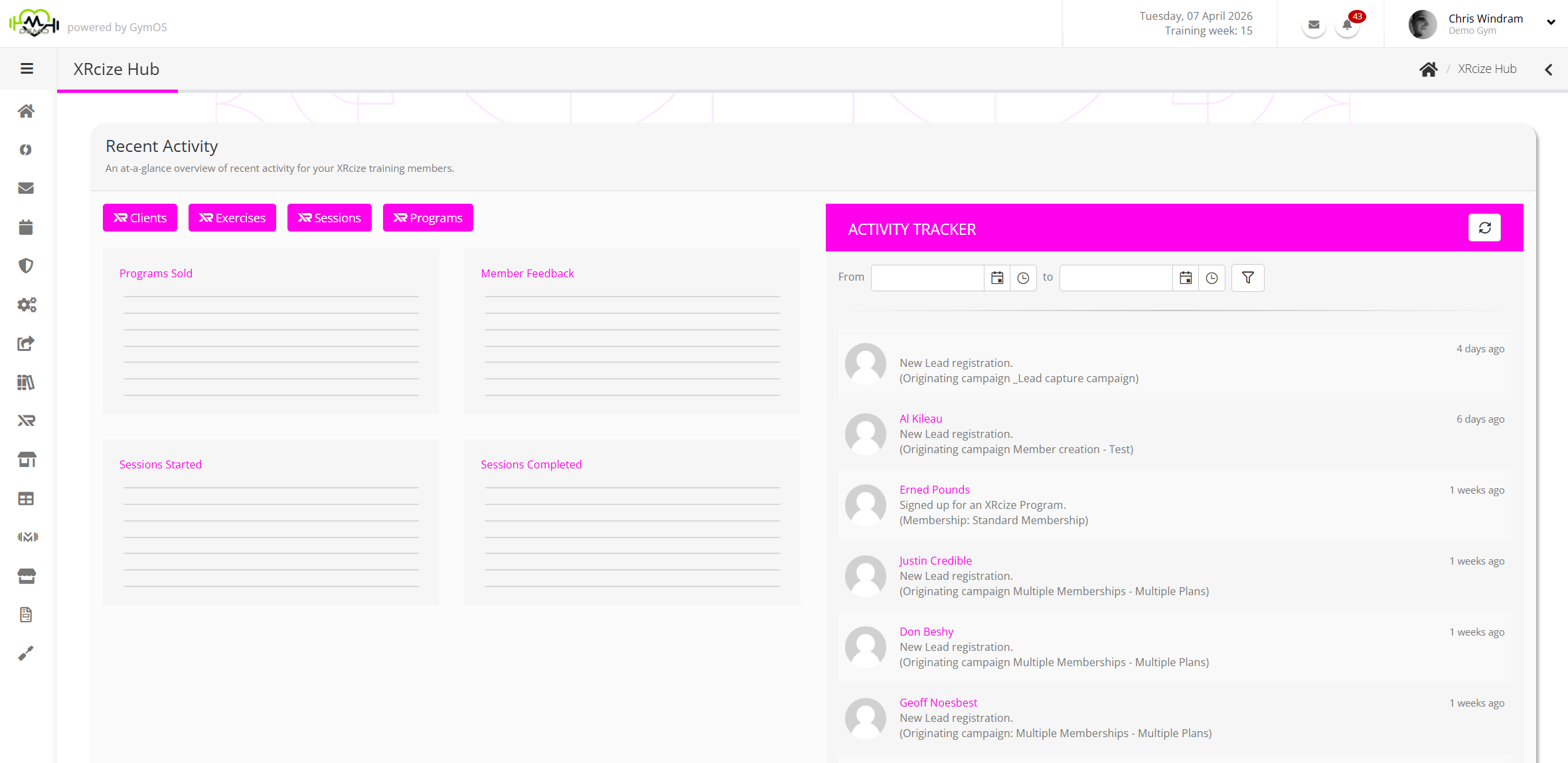This screenshot has height=763, width=1568.
Task: Open the From date calendar picker
Action: pos(996,278)
